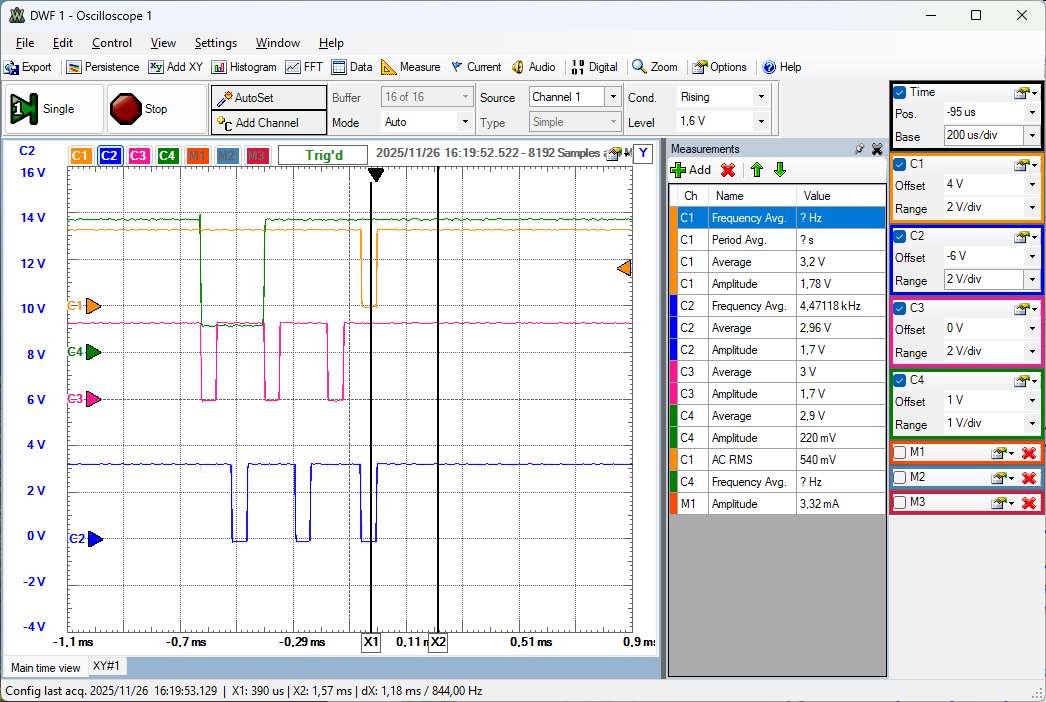Open the Settings menu

click(215, 43)
